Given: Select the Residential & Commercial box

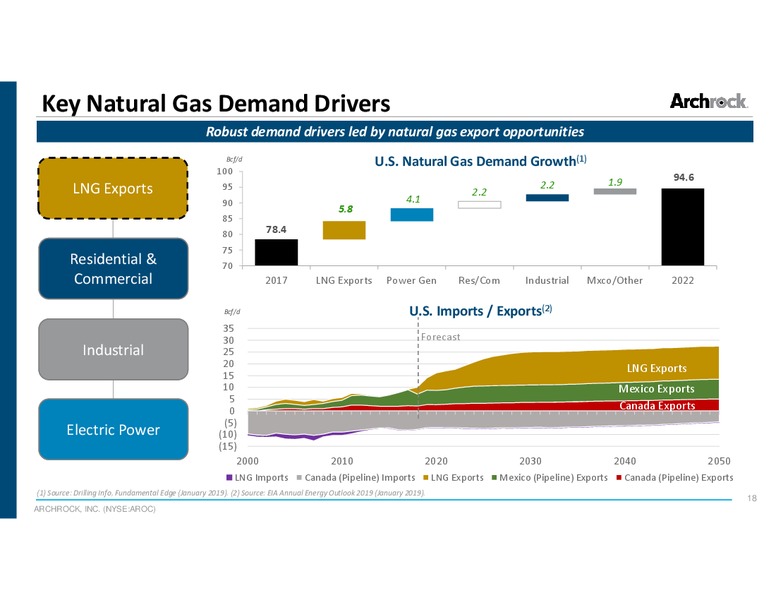Looking at the screenshot, I should click(113, 269).
